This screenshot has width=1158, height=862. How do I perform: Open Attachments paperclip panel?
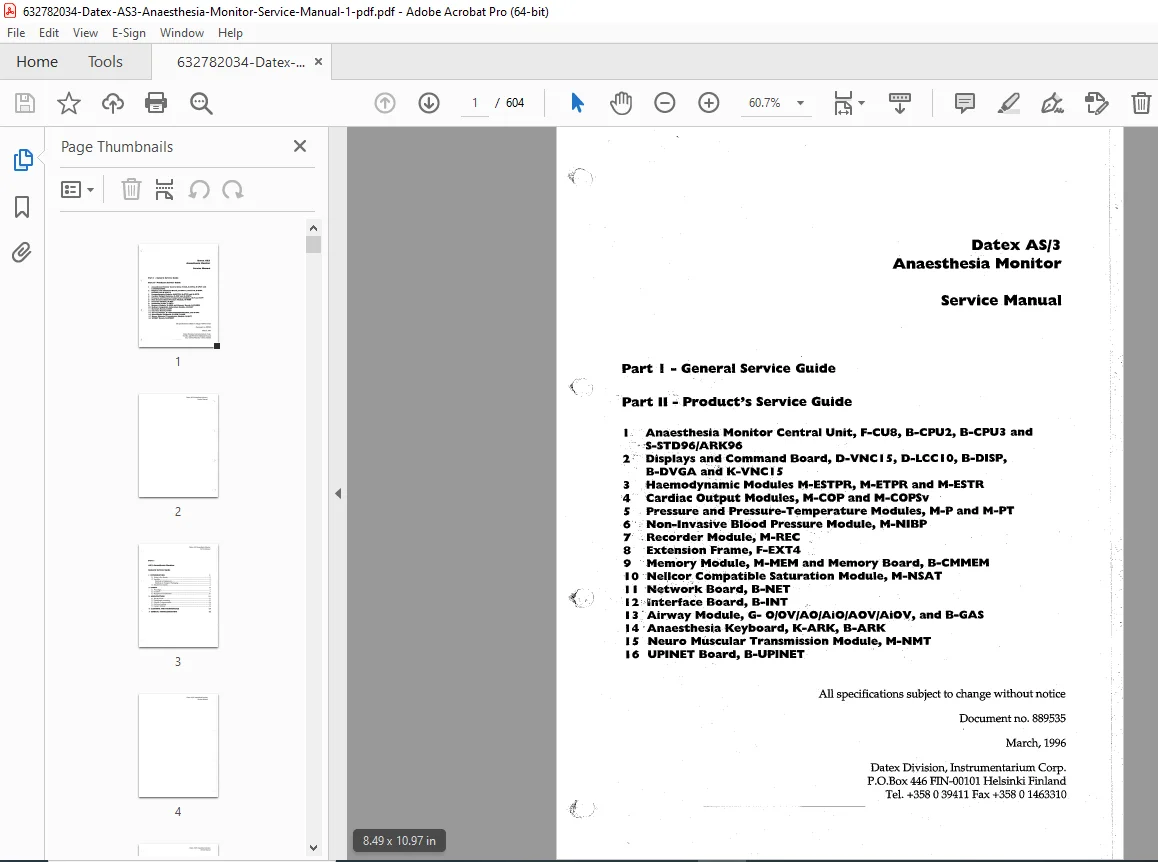pos(21,253)
